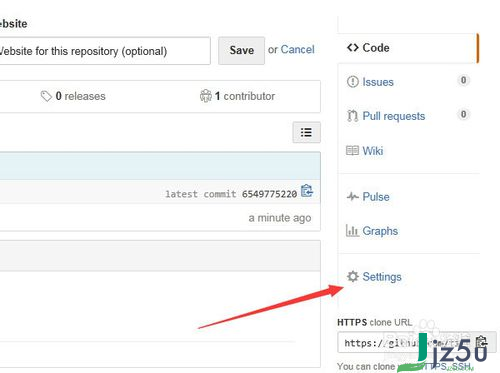
Task: Click the Pull requests count badge
Action: (x=463, y=114)
